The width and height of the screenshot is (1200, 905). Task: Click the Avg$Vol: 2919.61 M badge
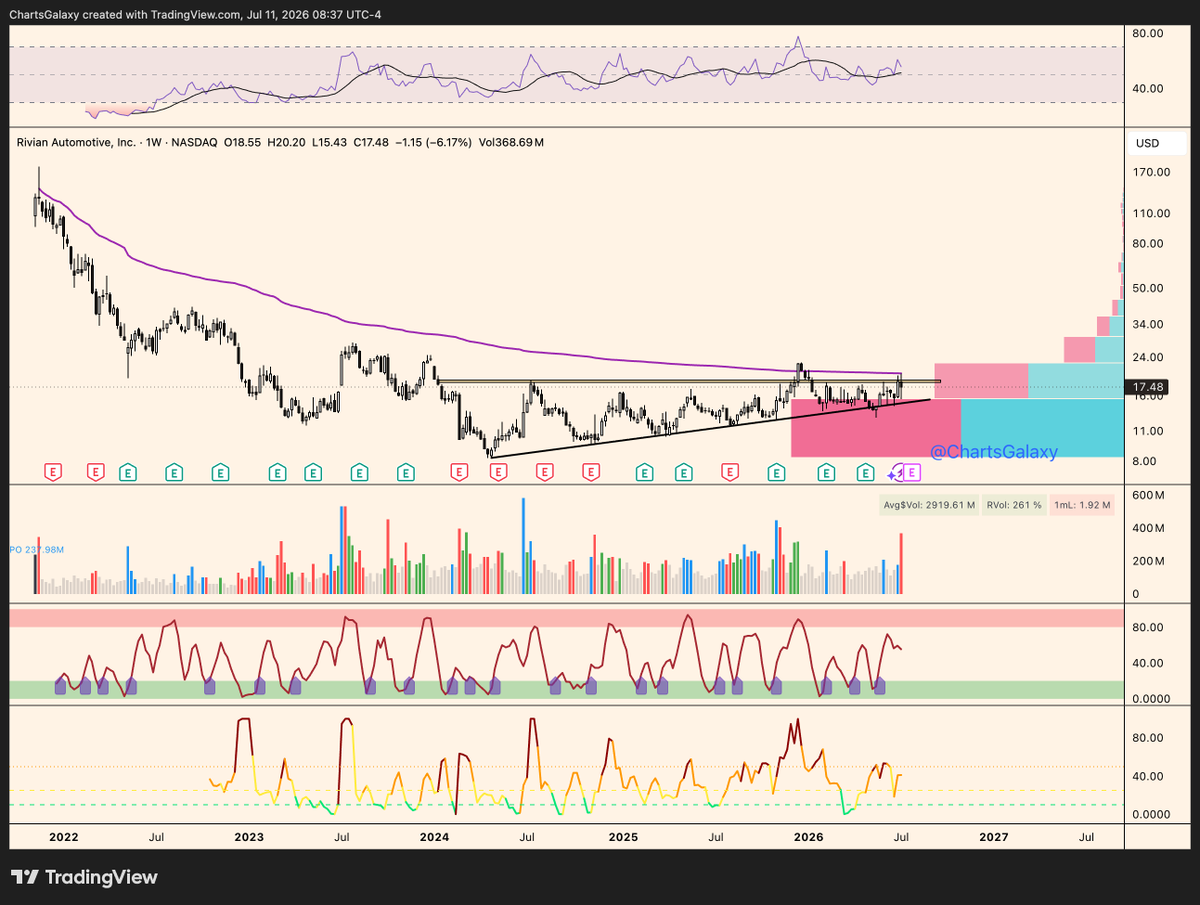pos(929,505)
